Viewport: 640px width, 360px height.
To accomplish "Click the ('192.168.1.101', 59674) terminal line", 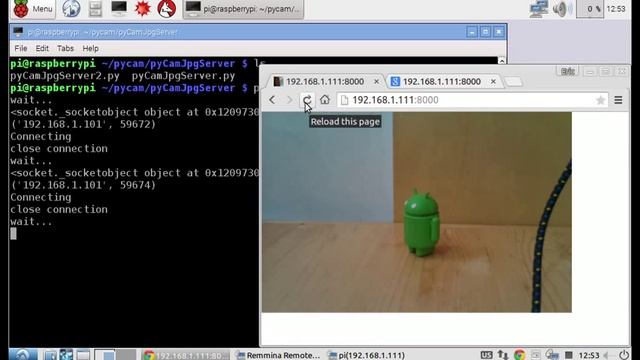I will (x=83, y=185).
